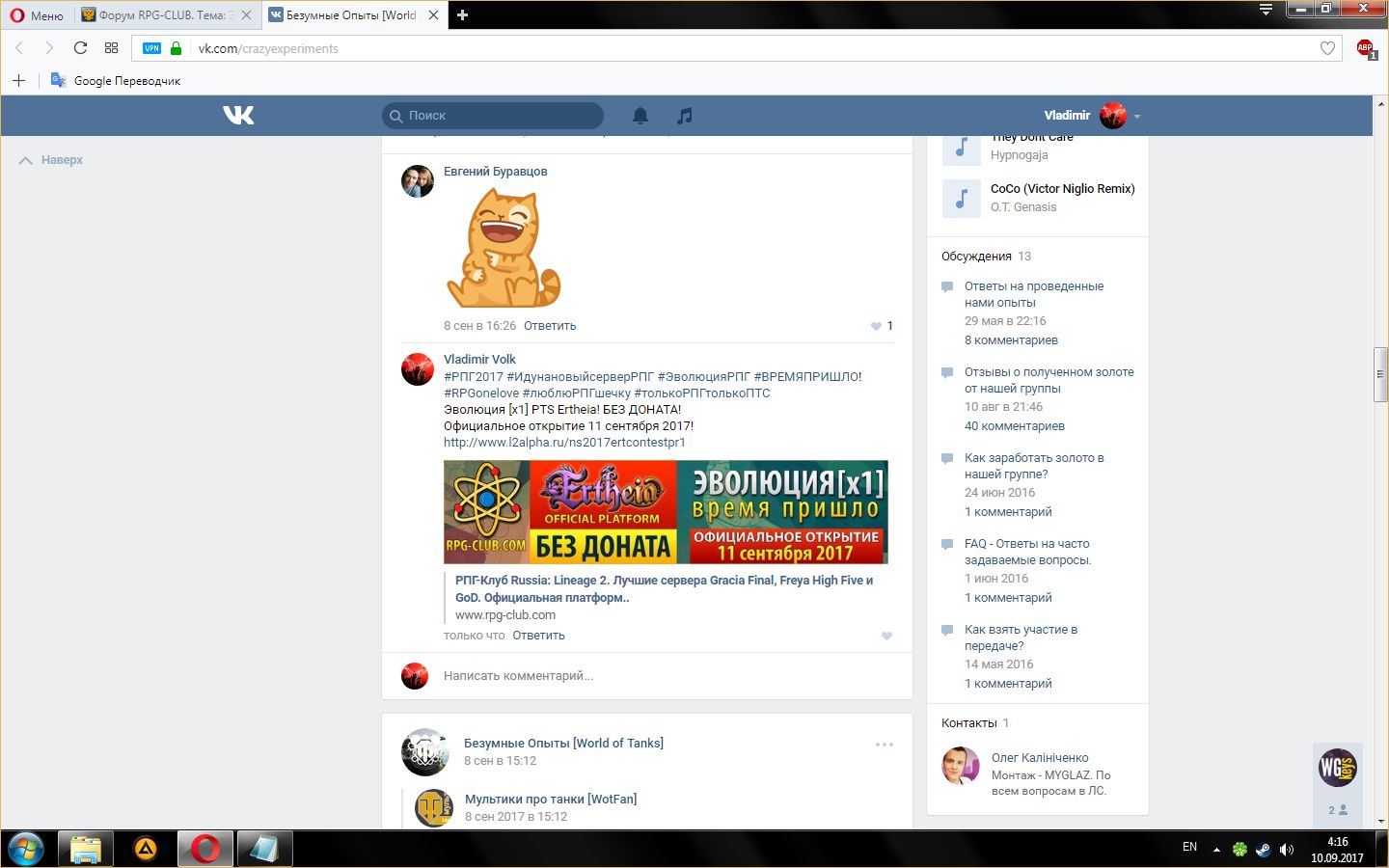Open the music note player icon
Image resolution: width=1389 pixels, height=868 pixels.
click(x=684, y=116)
